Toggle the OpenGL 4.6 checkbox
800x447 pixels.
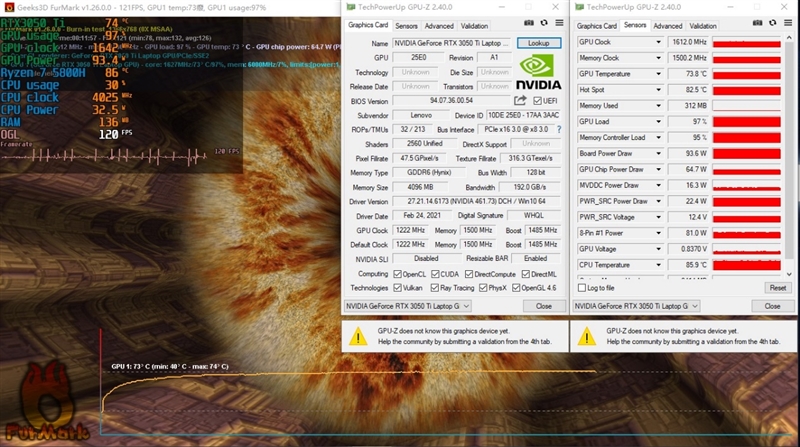516,288
